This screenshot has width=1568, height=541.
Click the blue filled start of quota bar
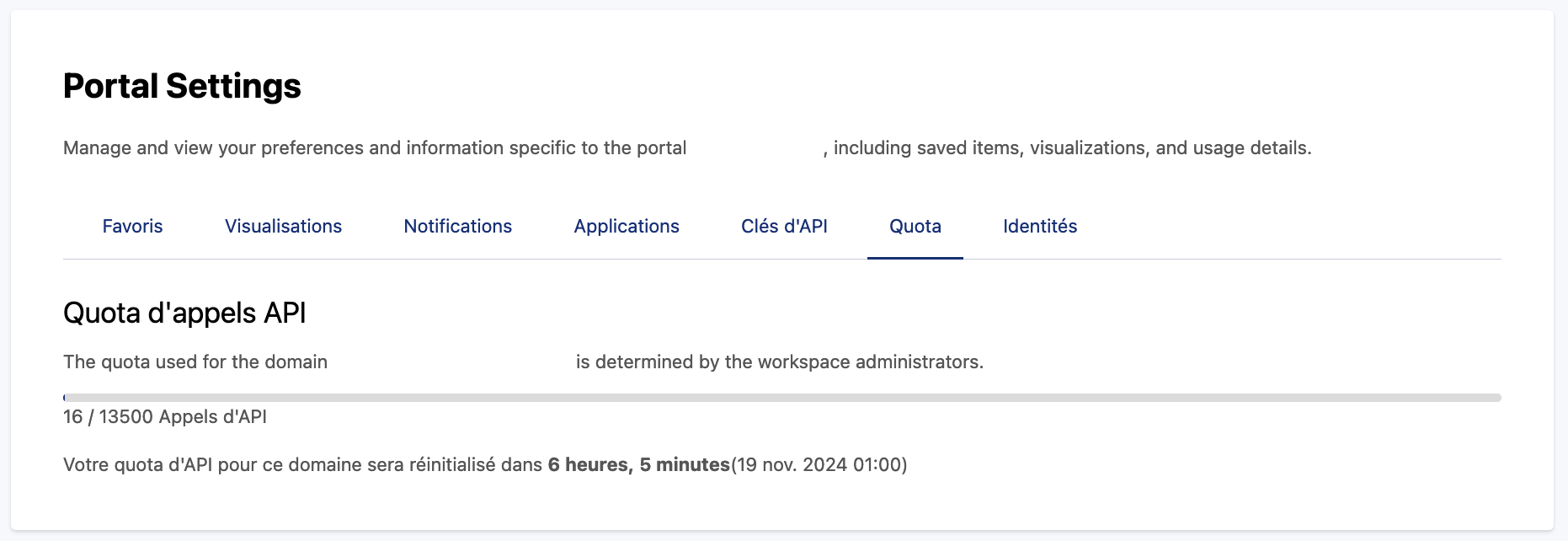point(65,398)
